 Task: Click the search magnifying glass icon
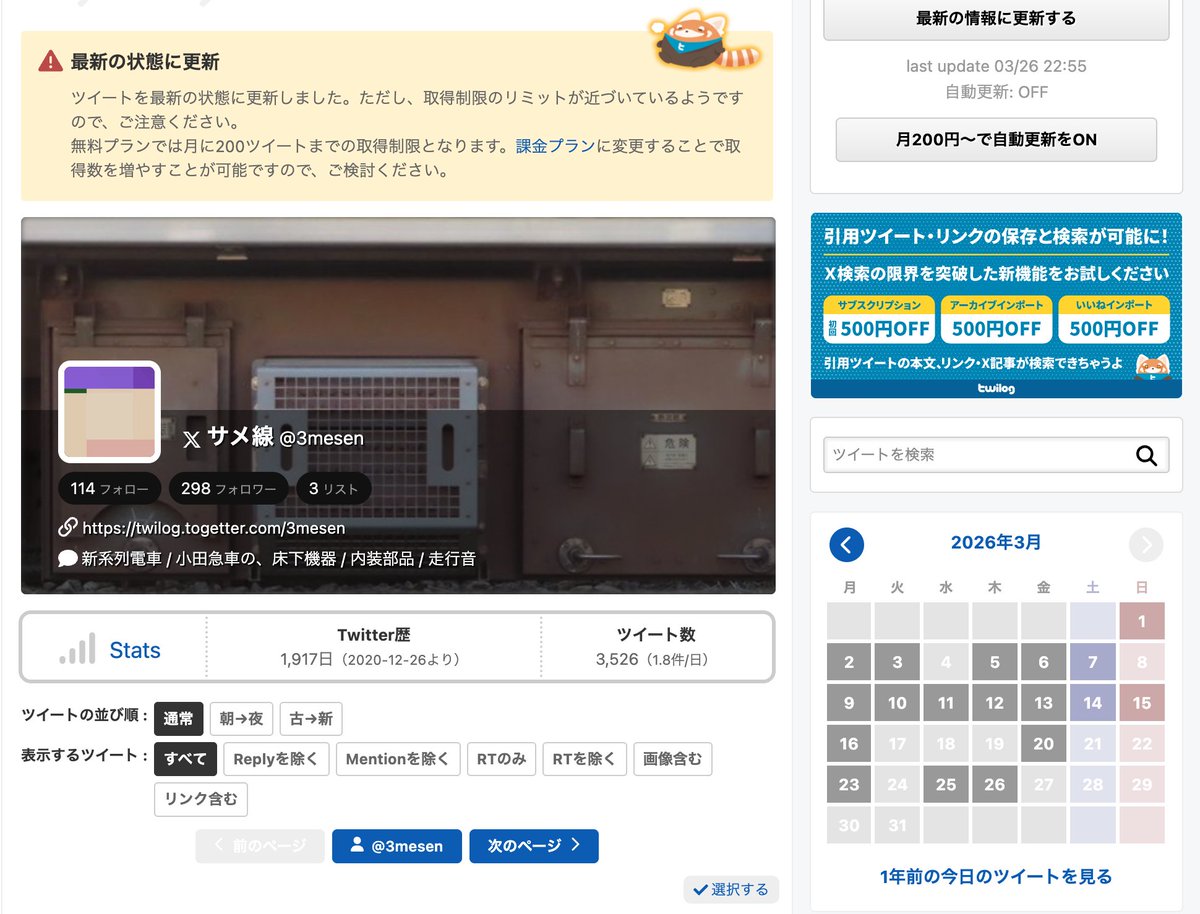pyautogui.click(x=1146, y=455)
